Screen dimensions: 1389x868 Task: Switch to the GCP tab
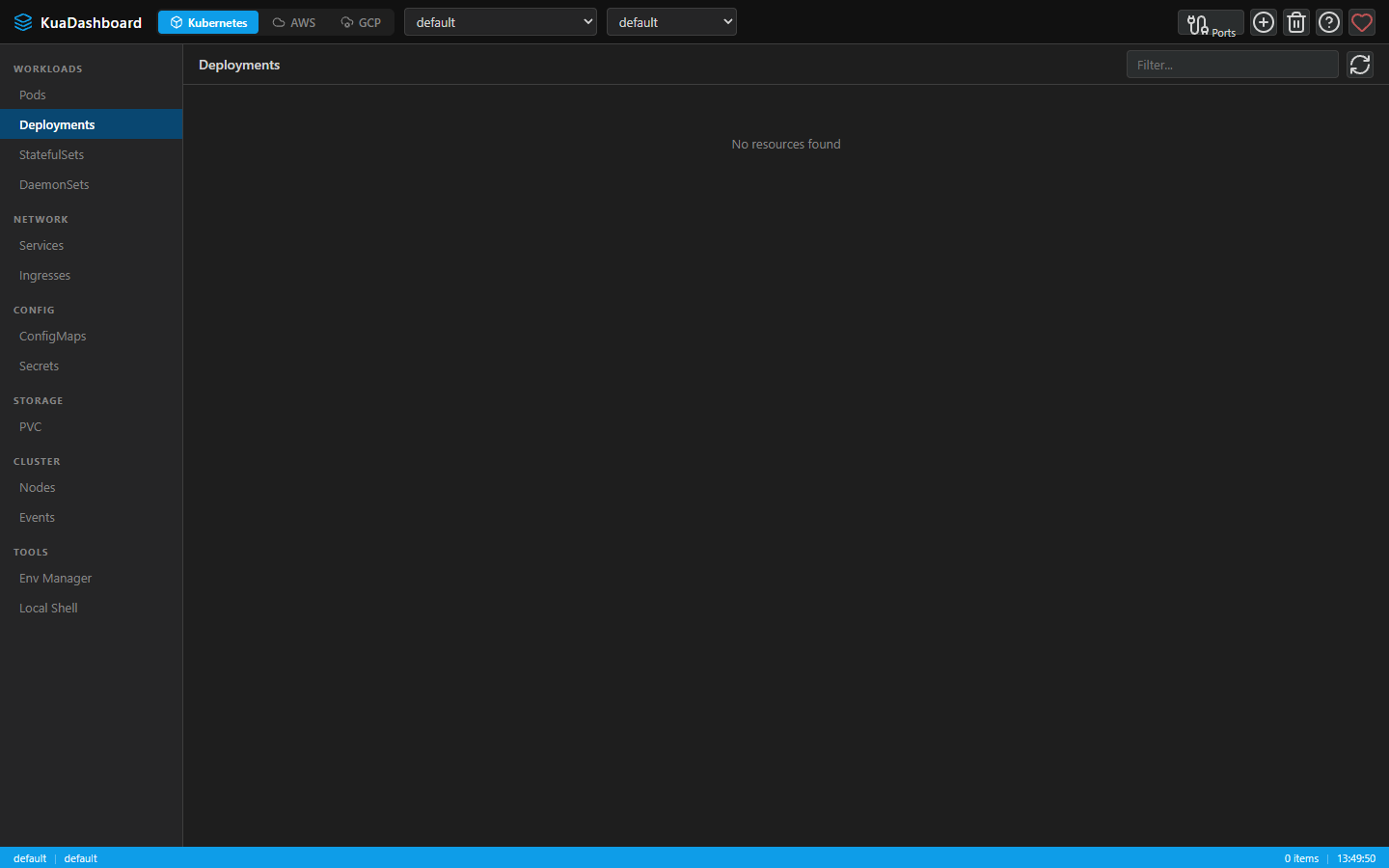click(x=361, y=22)
